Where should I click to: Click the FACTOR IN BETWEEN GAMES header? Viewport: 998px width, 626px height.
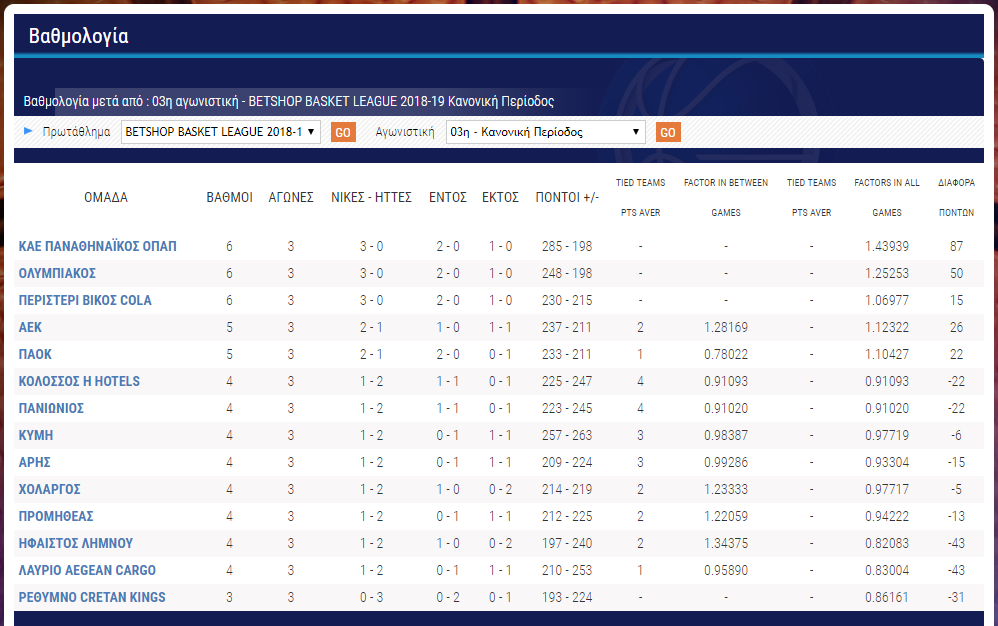pos(726,197)
